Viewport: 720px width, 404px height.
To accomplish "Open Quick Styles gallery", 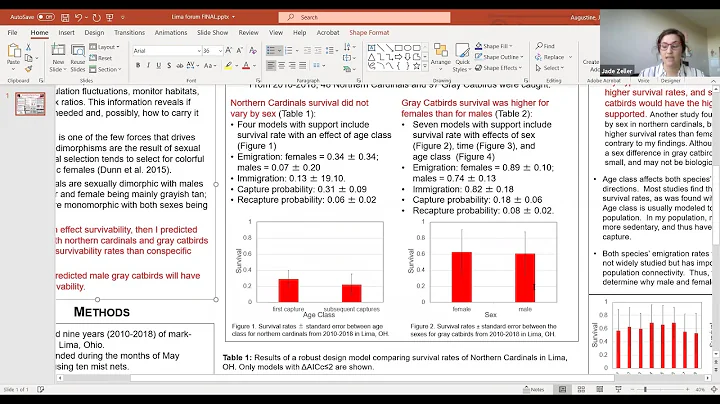I will pyautogui.click(x=462, y=57).
